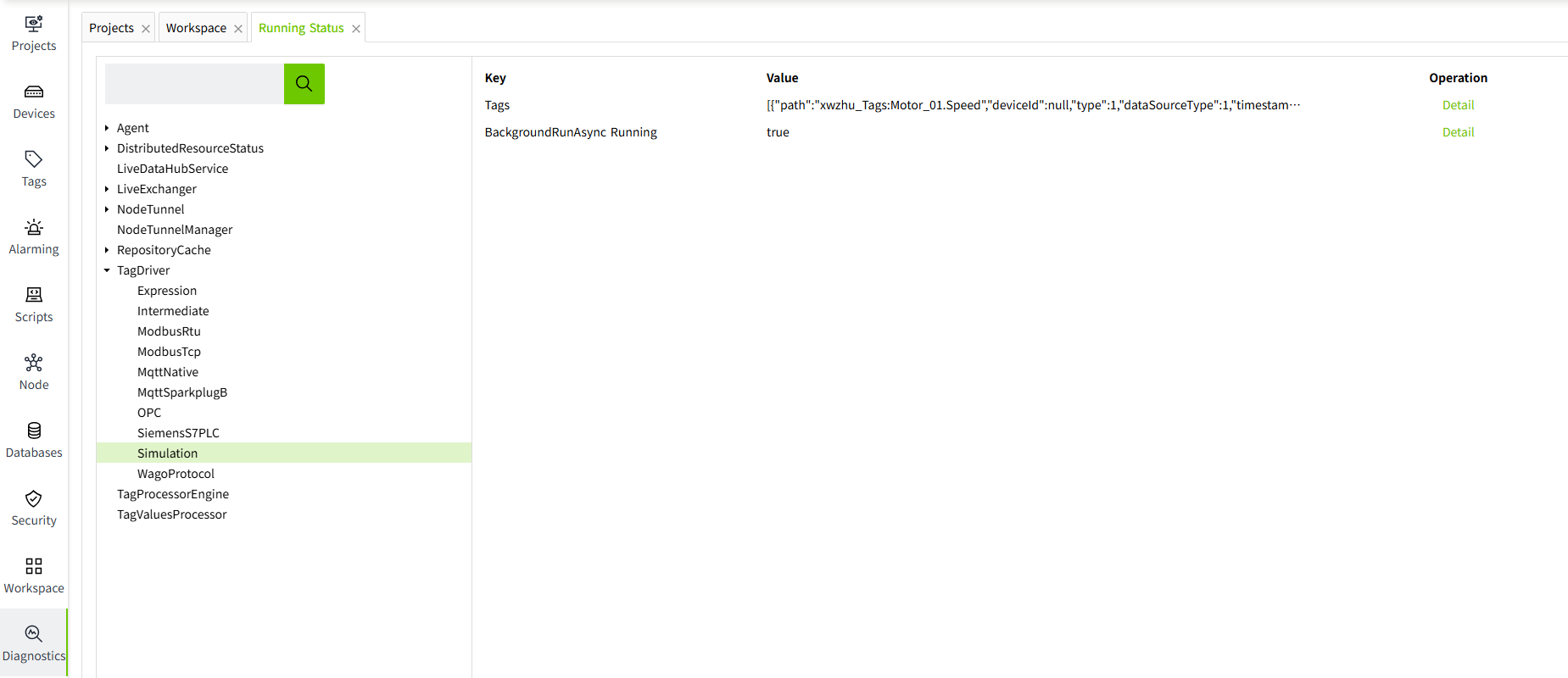Open Detail for BackgroundRunAsync Running row

[1458, 132]
